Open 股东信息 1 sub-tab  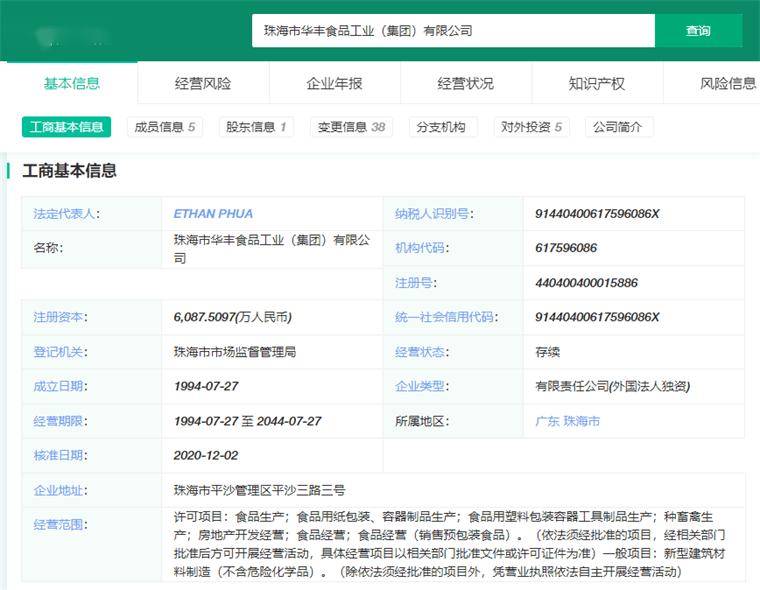[256, 127]
